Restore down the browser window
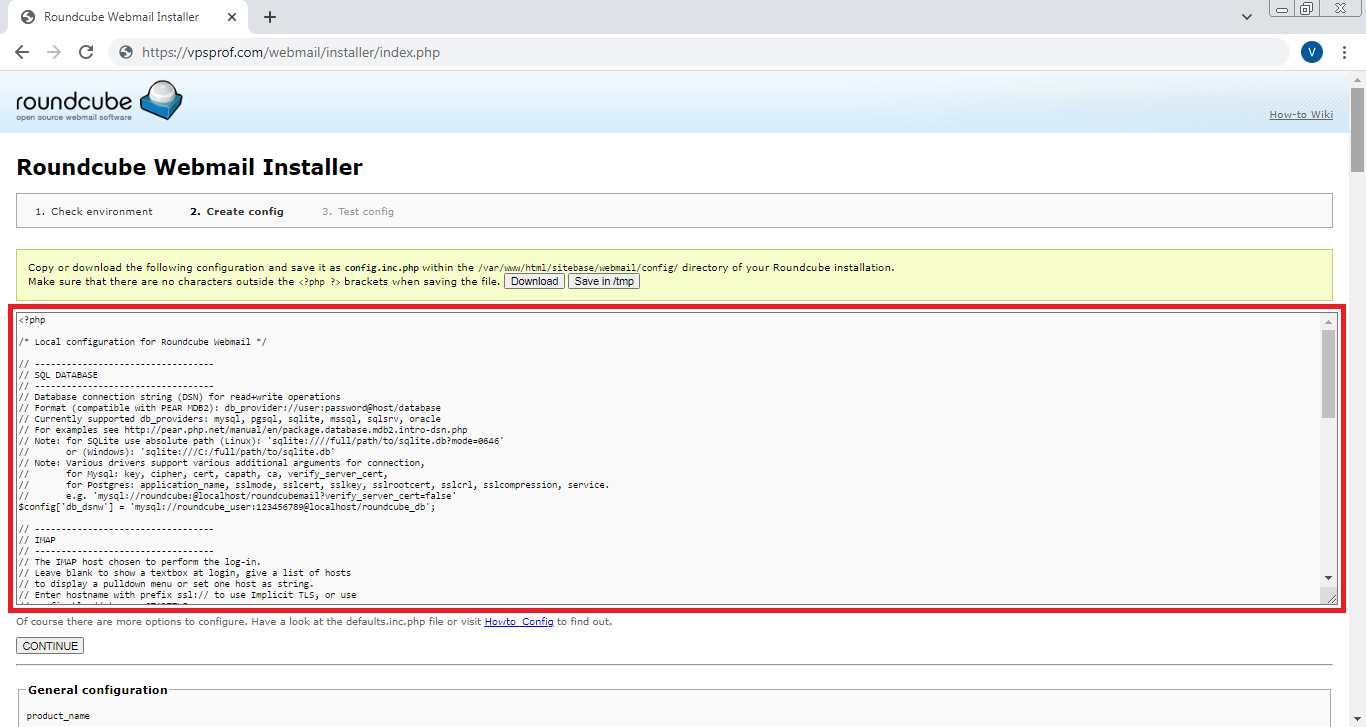The width and height of the screenshot is (1366, 727). coord(1307,9)
